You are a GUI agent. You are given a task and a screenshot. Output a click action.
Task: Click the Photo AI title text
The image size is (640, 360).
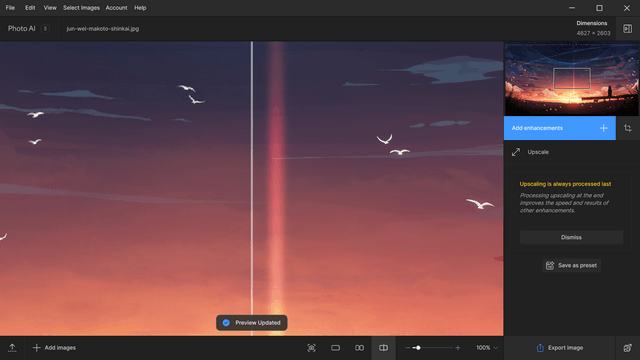pos(22,29)
